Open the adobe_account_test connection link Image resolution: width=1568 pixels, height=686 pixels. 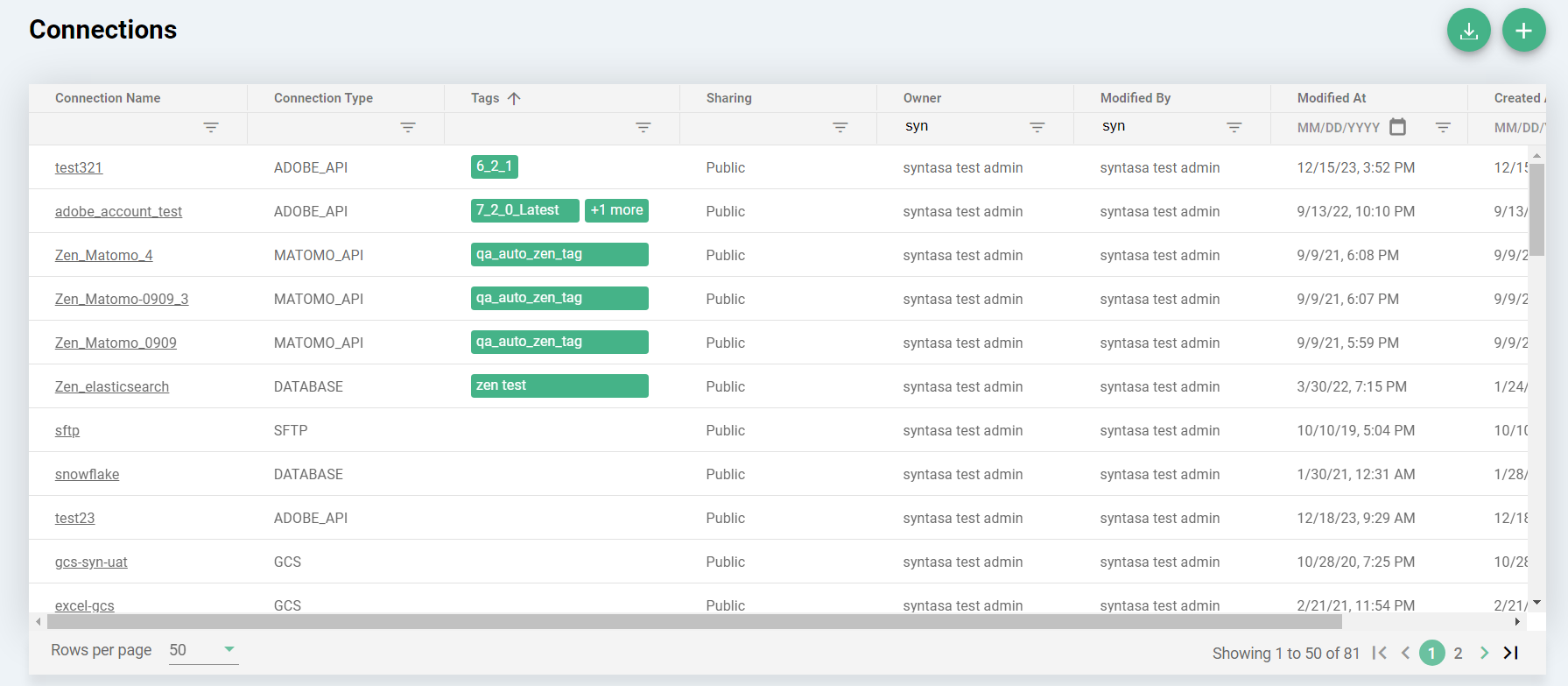pyautogui.click(x=118, y=211)
